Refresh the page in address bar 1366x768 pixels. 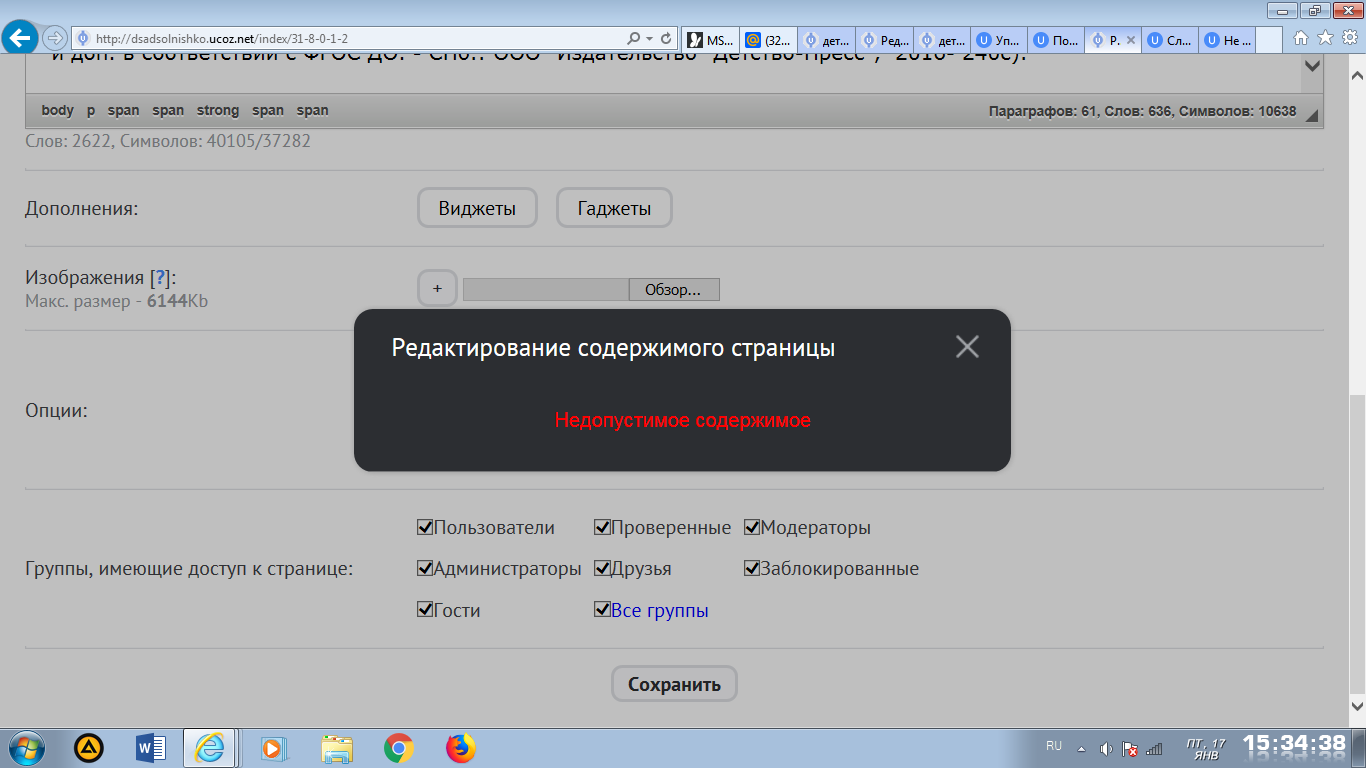pos(667,39)
